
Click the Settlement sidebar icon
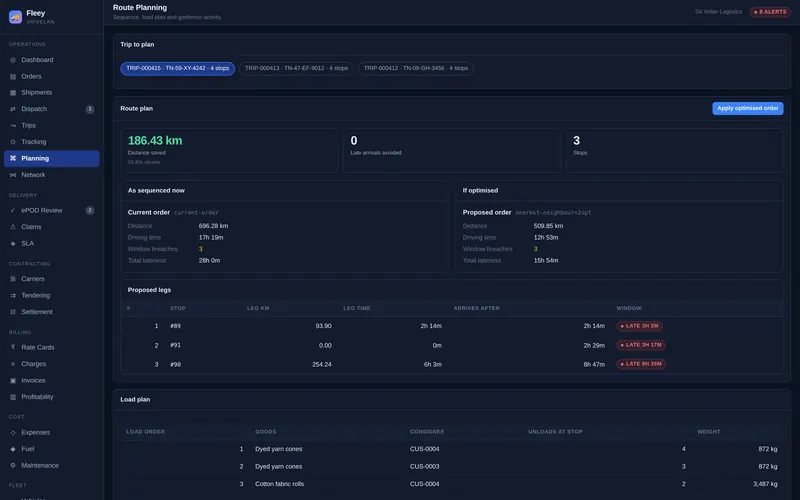click(13, 312)
